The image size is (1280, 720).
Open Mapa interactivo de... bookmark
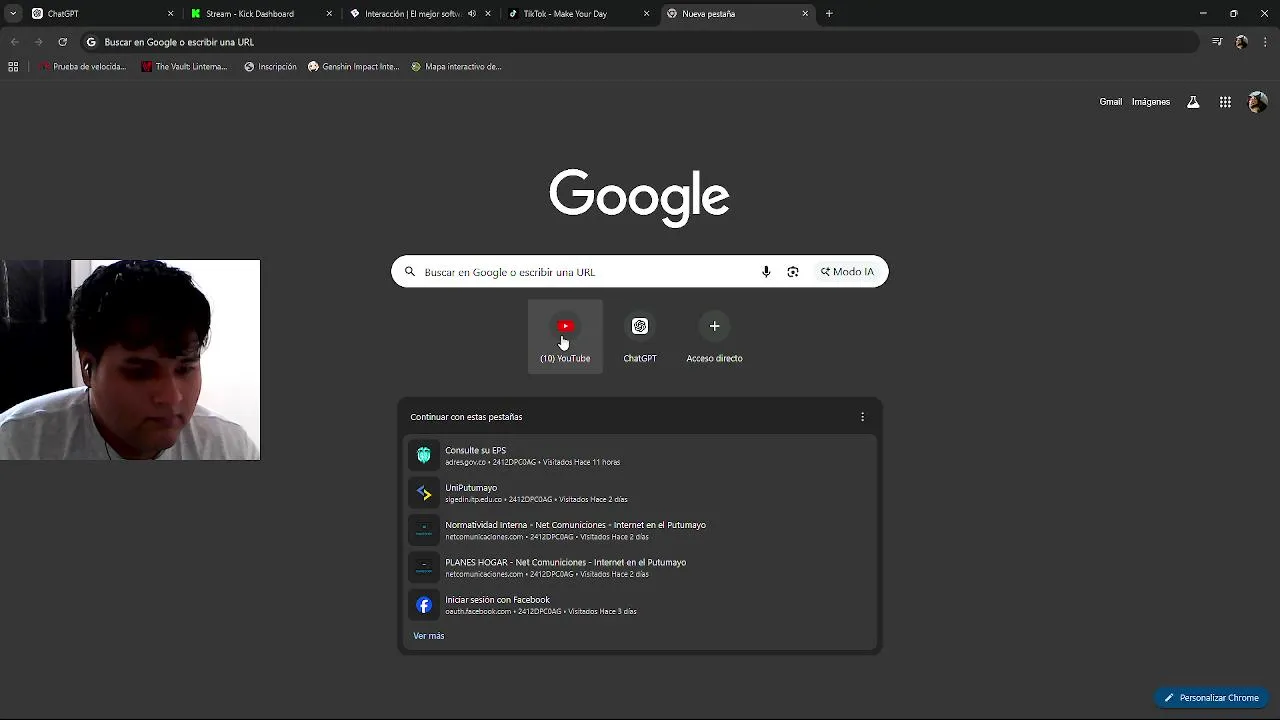(456, 67)
